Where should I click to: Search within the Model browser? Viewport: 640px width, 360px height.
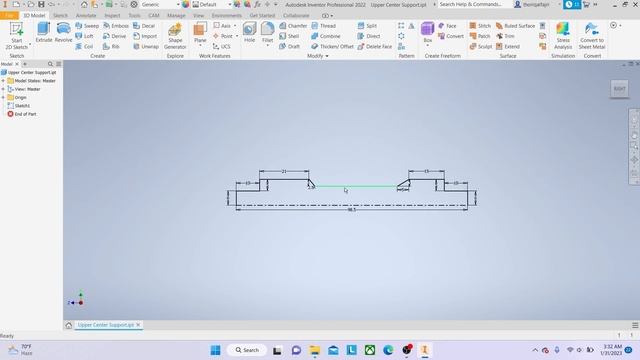point(50,64)
